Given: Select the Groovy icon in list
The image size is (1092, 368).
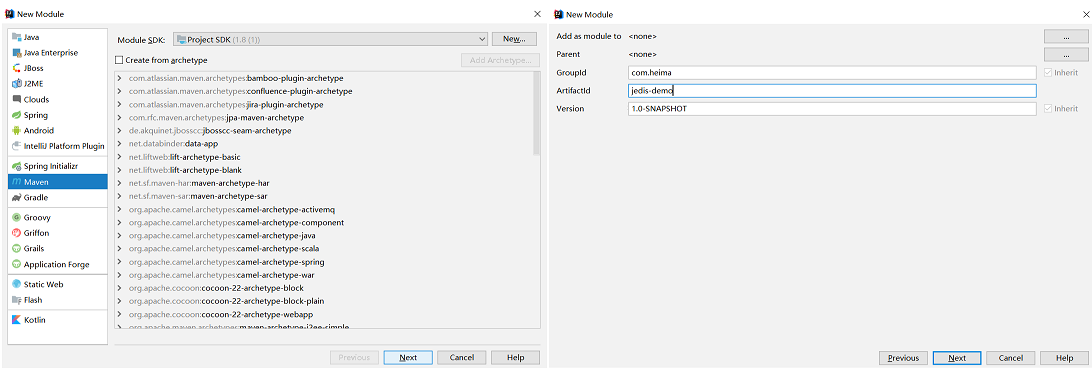Looking at the screenshot, I should [x=17, y=217].
